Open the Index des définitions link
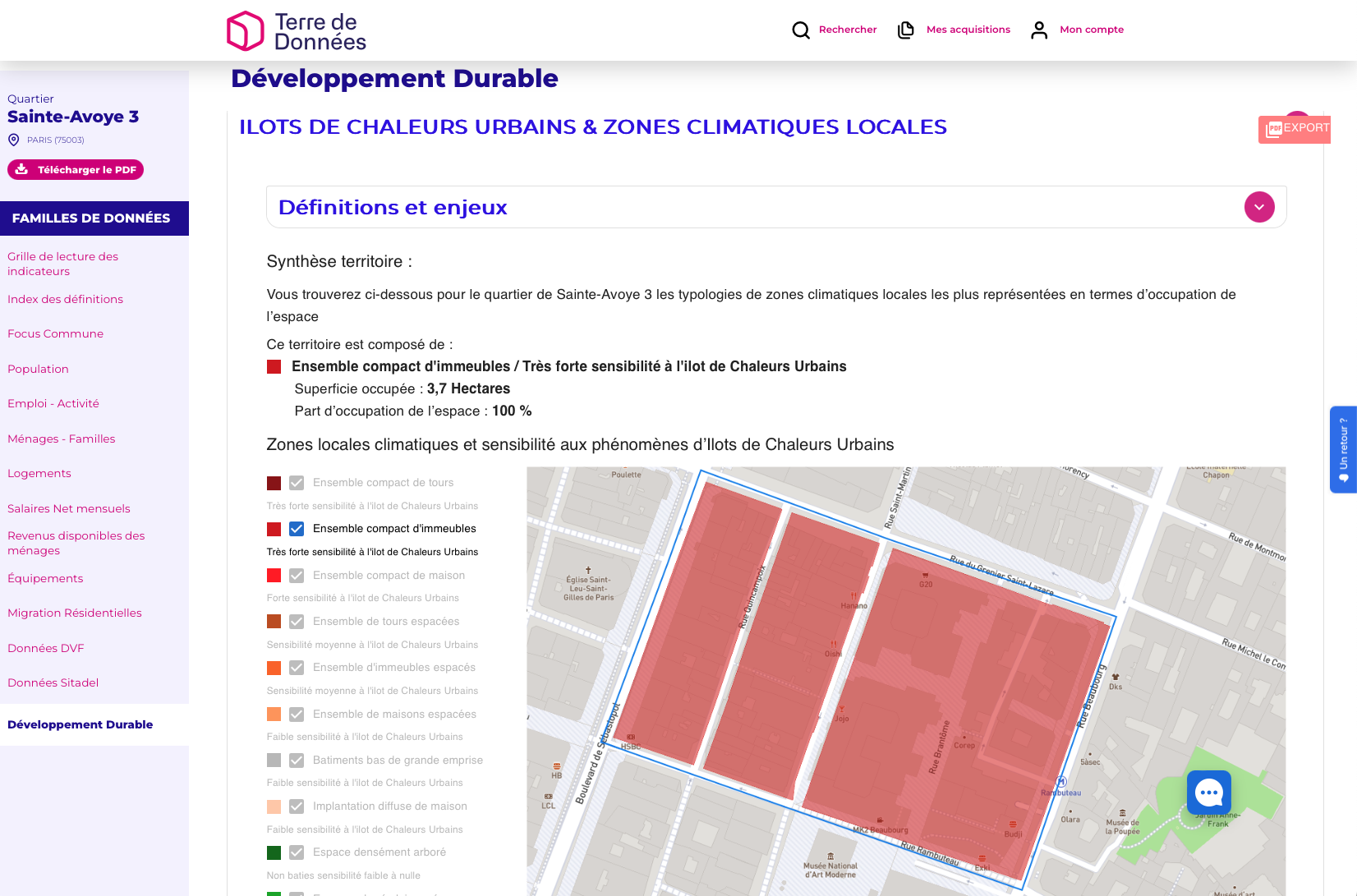Screen dimensions: 1357x896 tap(65, 300)
